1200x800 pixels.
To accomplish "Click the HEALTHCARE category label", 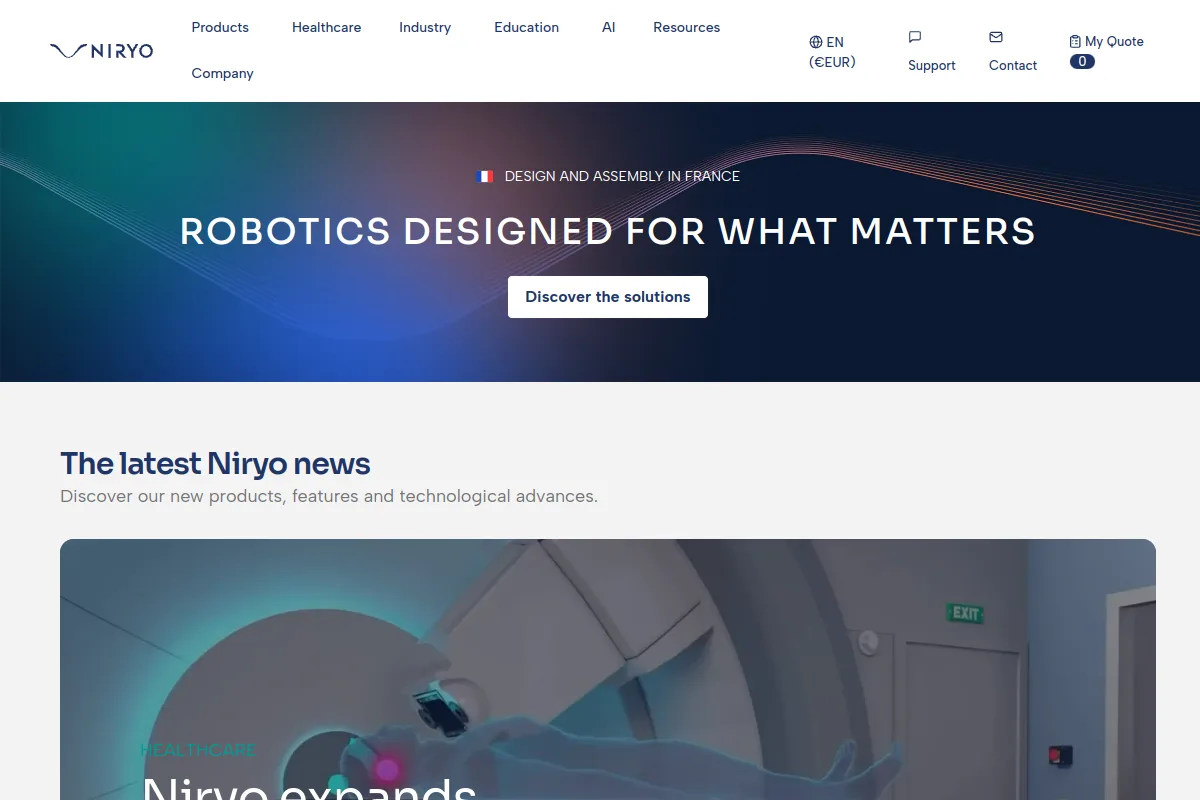I will [x=198, y=750].
